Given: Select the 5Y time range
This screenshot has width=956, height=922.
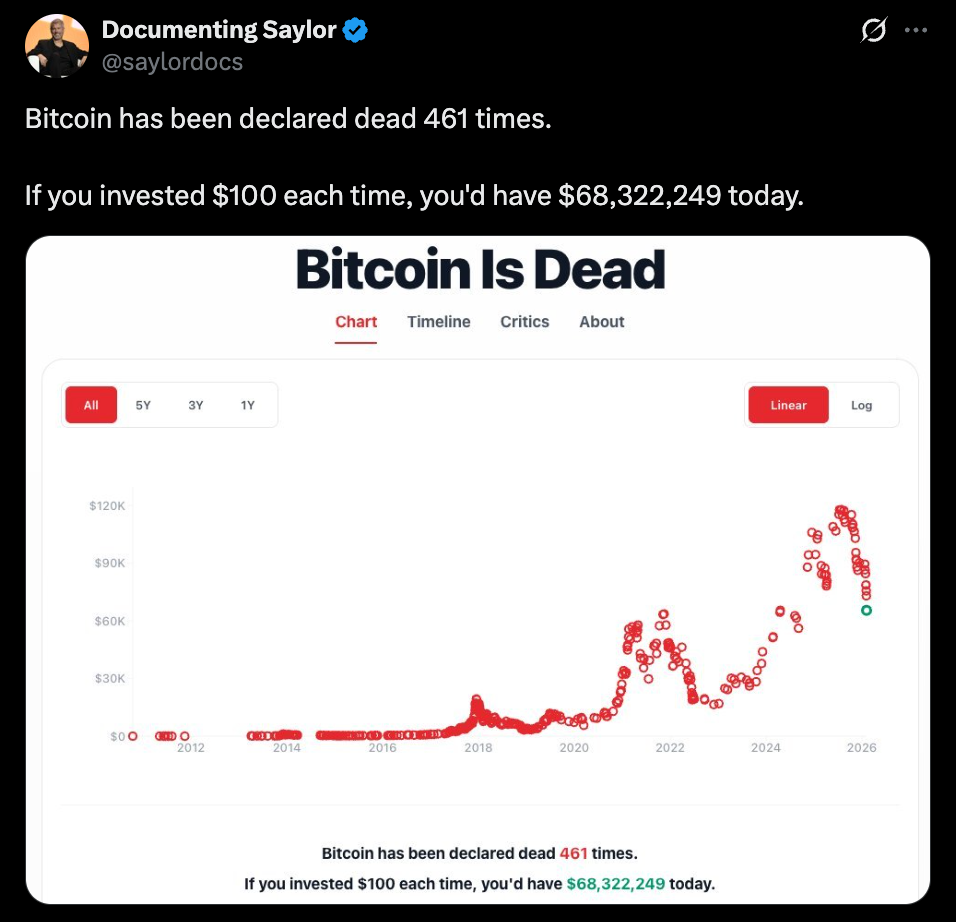Looking at the screenshot, I should (x=143, y=405).
